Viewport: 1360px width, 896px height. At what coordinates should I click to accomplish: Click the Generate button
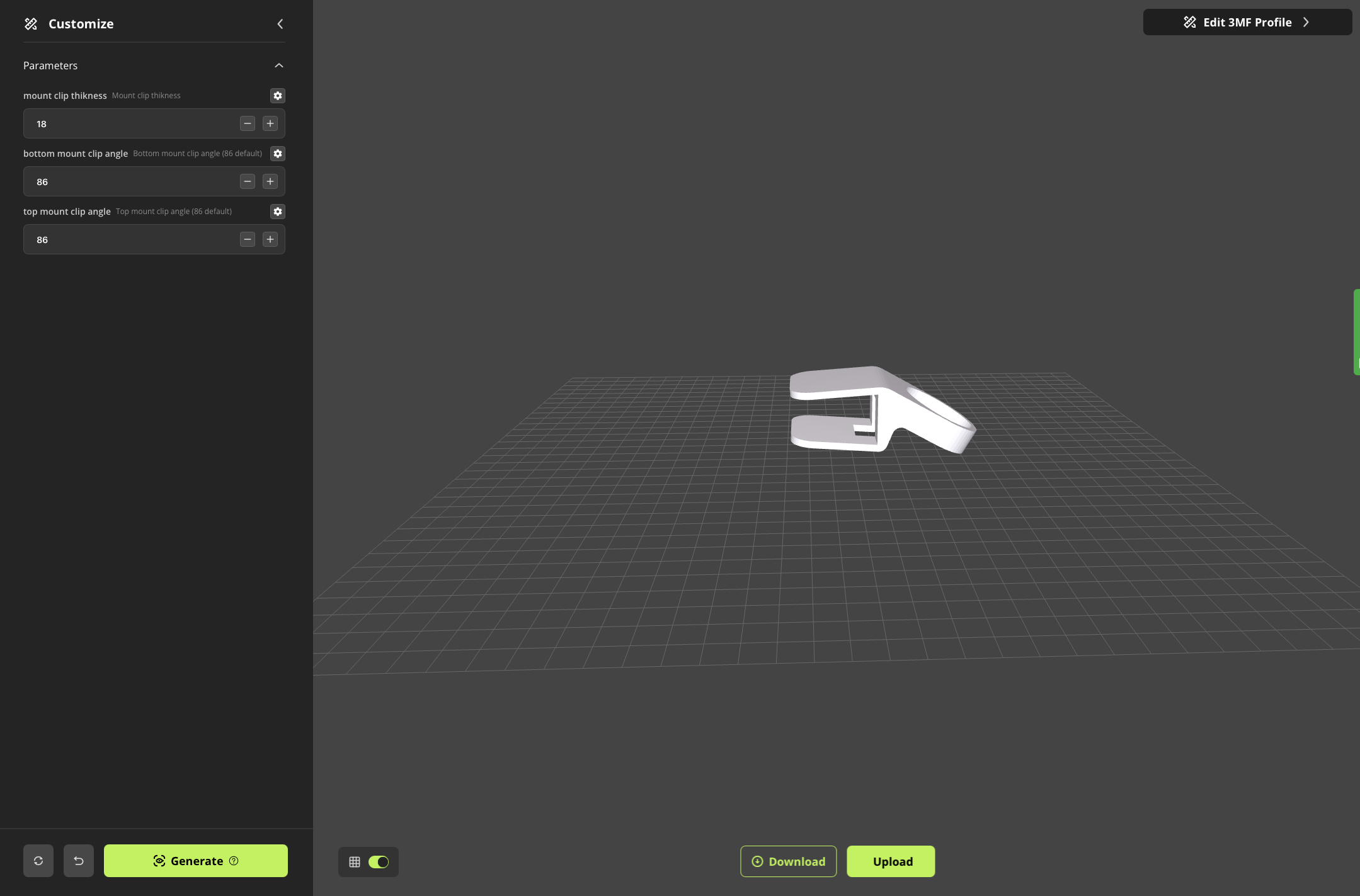[x=196, y=861]
